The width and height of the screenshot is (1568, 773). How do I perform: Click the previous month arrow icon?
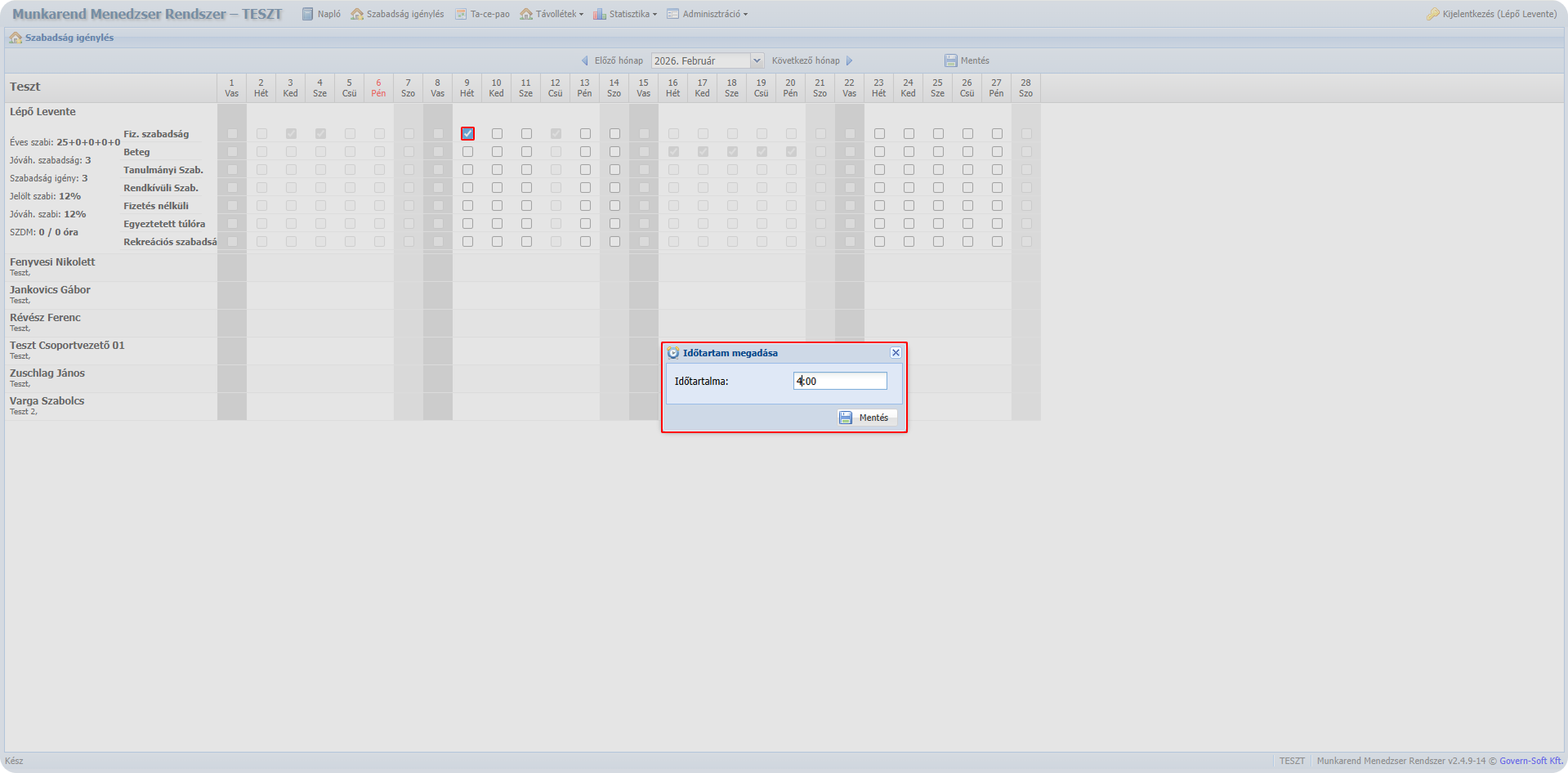pos(584,60)
